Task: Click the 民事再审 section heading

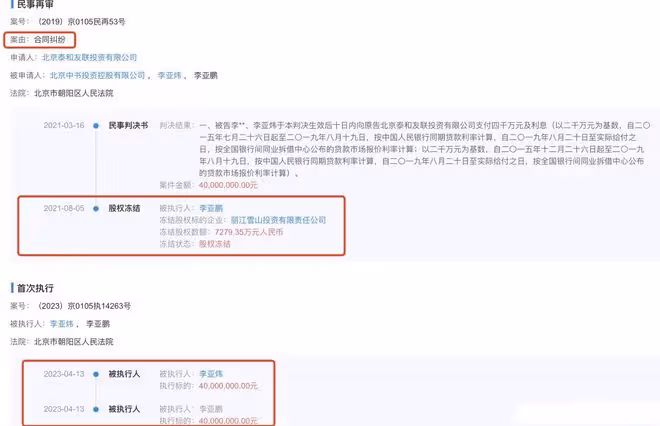Action: coord(35,4)
